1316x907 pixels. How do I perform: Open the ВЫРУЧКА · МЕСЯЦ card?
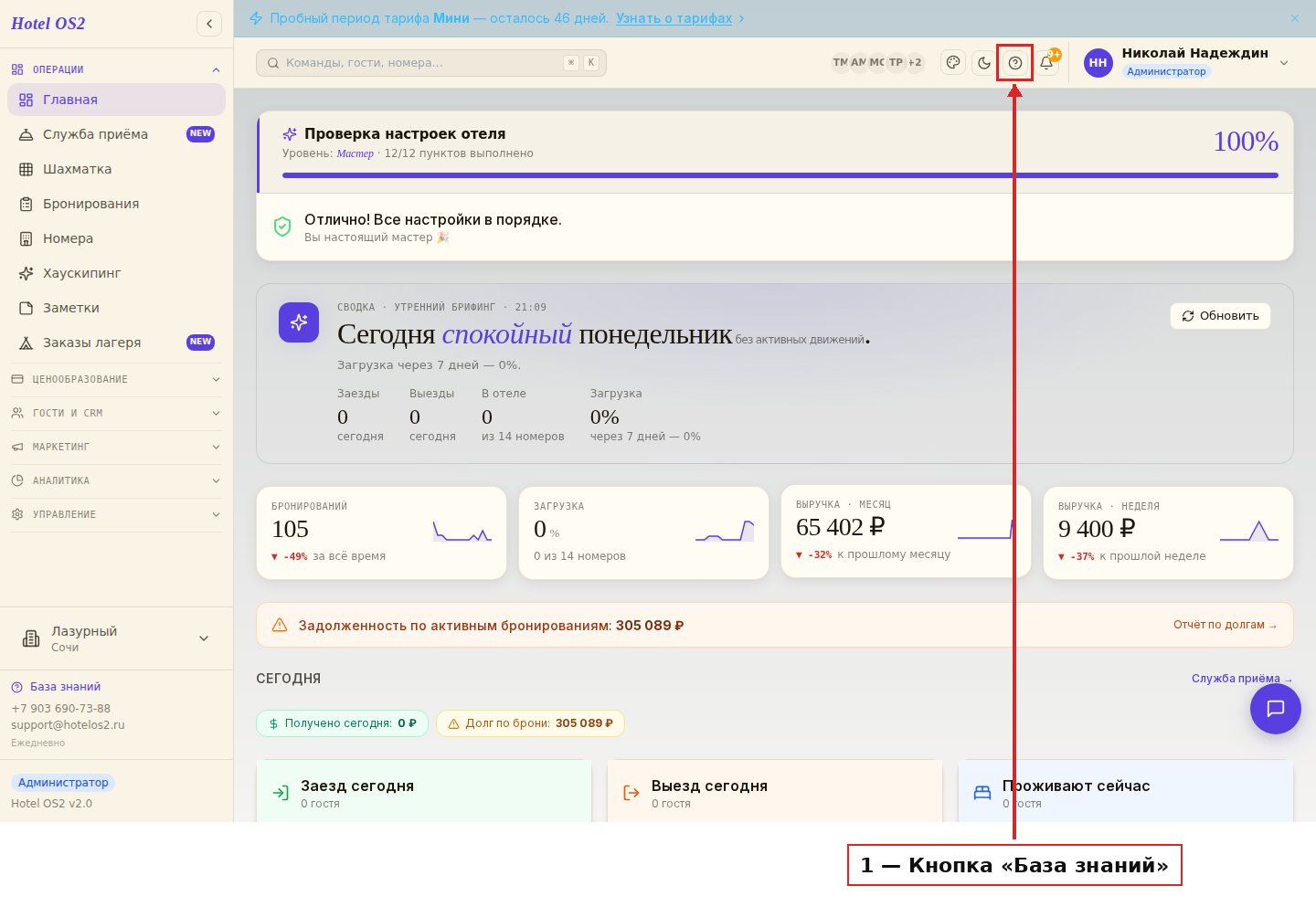coord(906,532)
